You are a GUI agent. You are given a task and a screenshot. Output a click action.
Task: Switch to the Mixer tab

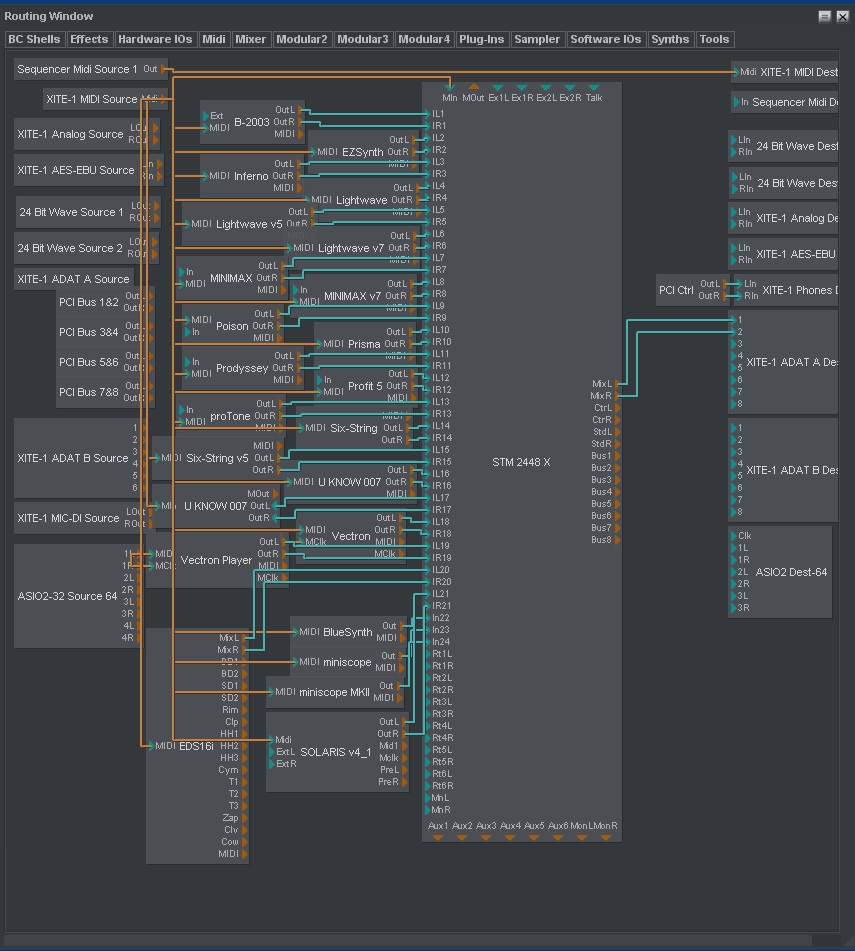tap(251, 39)
